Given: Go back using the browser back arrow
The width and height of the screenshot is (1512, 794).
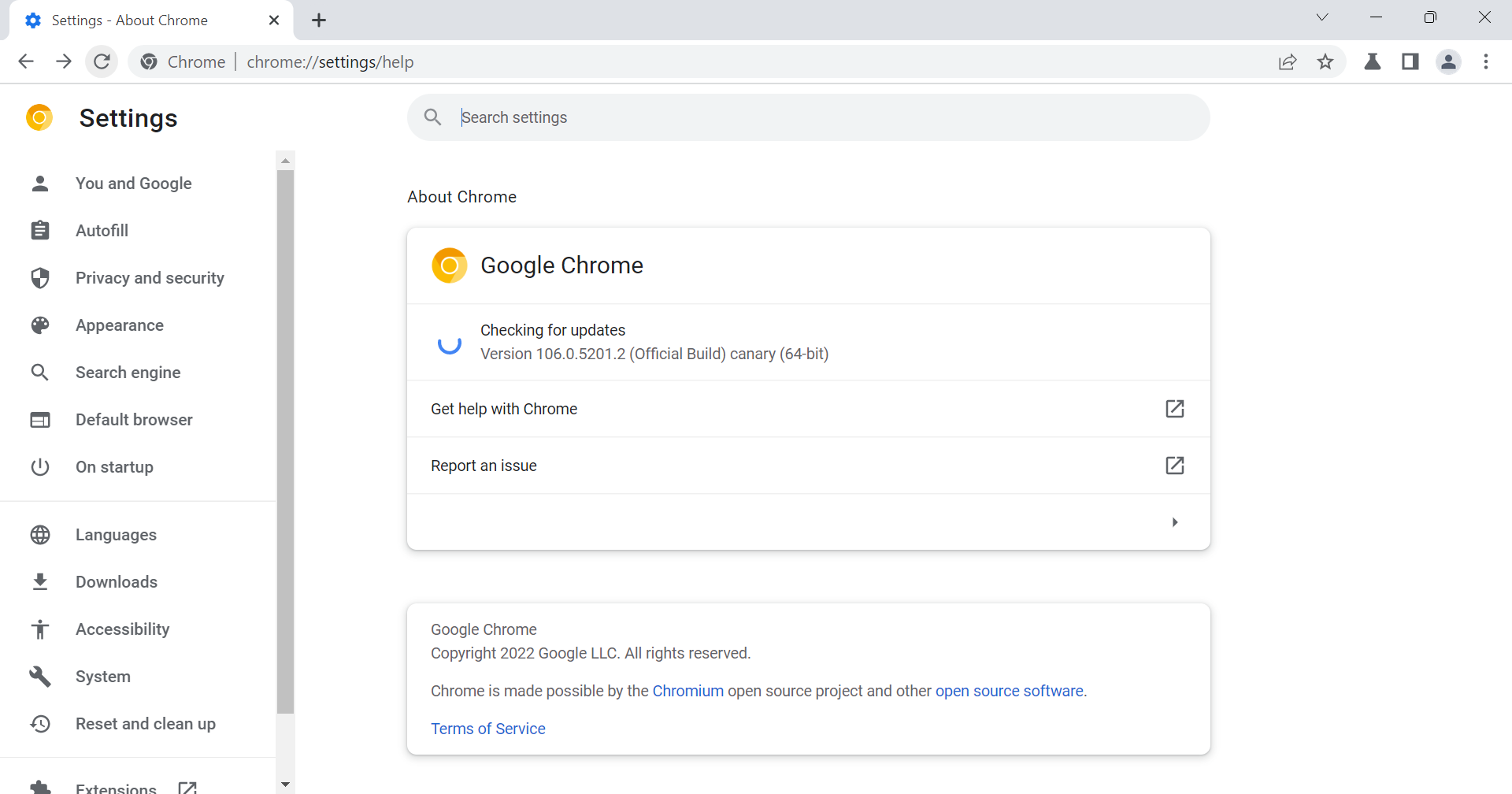Looking at the screenshot, I should [x=26, y=61].
